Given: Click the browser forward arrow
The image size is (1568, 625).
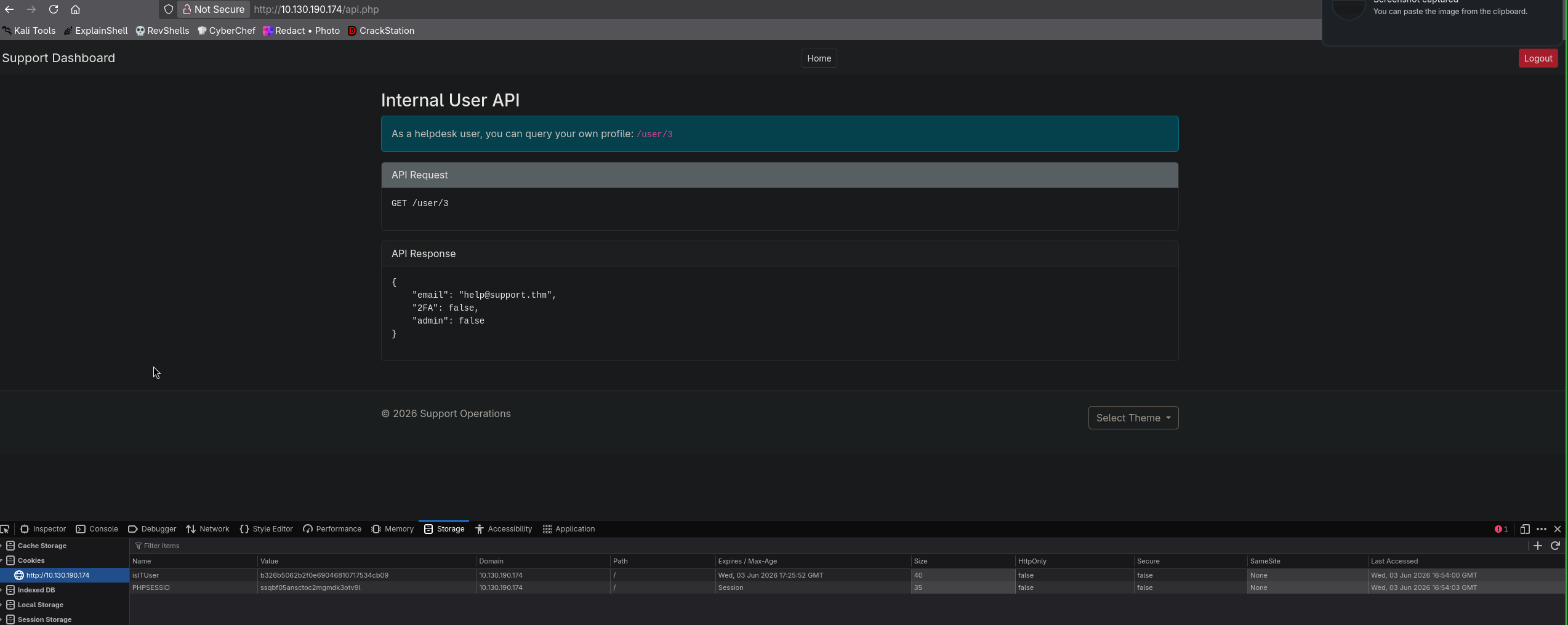Looking at the screenshot, I should 31,9.
